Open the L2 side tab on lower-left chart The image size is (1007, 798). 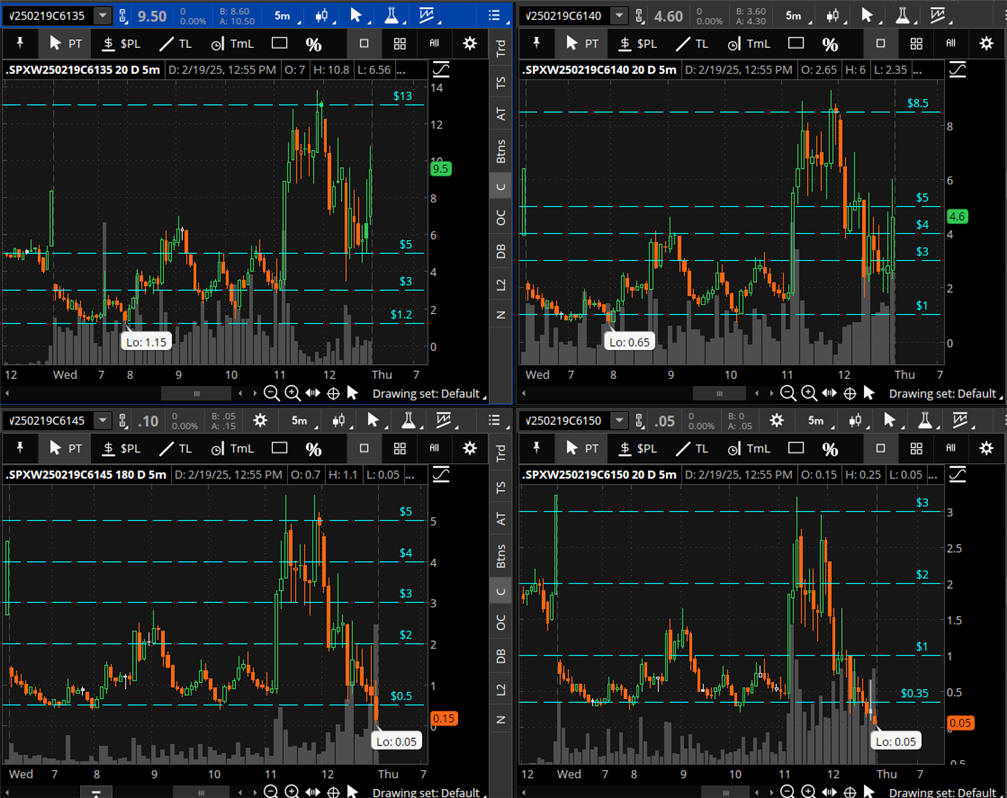tap(500, 689)
